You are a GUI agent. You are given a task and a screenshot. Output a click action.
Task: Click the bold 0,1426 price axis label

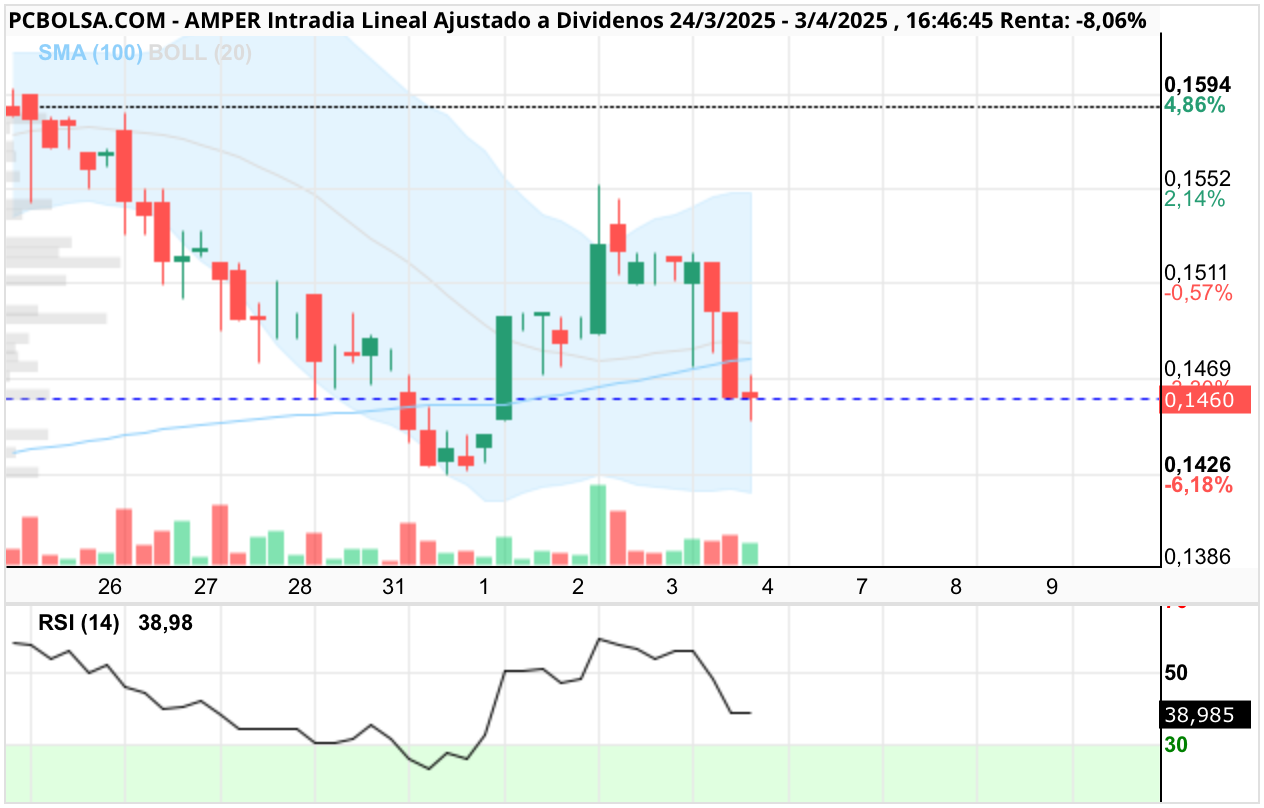[1197, 465]
